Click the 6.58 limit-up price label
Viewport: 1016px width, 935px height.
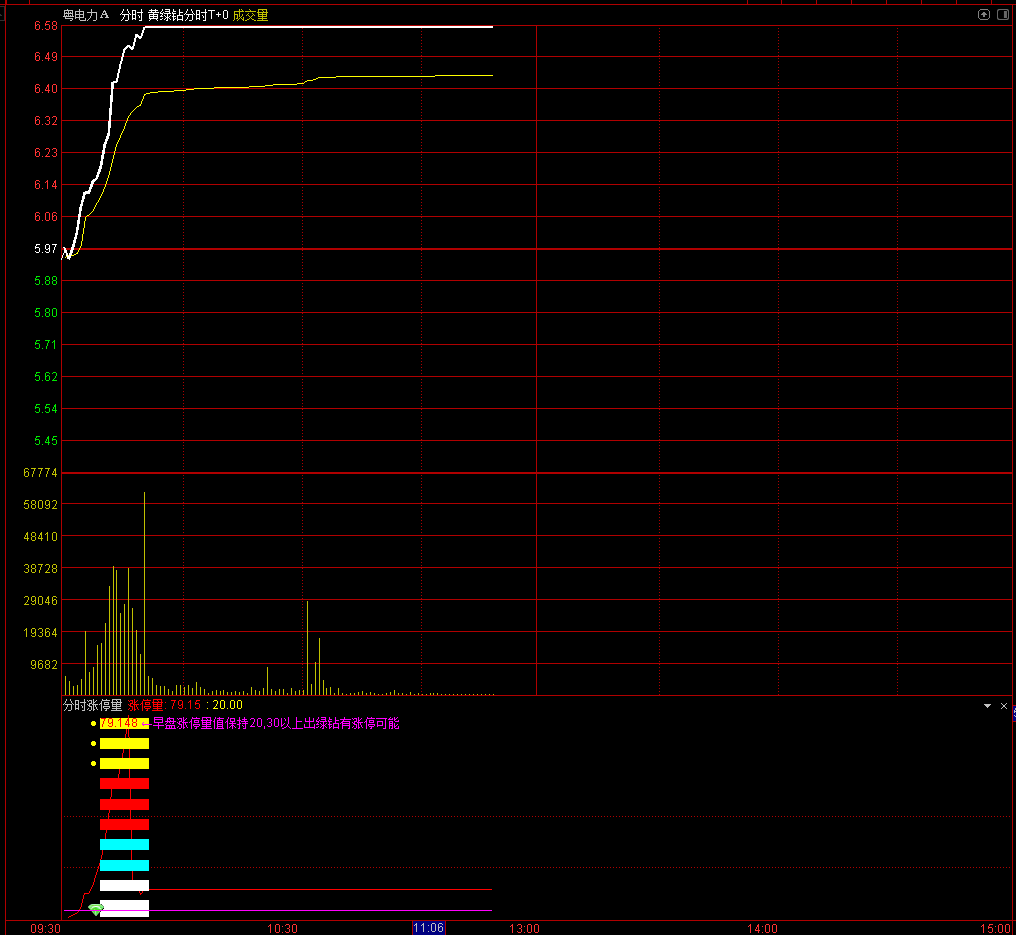(x=46, y=26)
